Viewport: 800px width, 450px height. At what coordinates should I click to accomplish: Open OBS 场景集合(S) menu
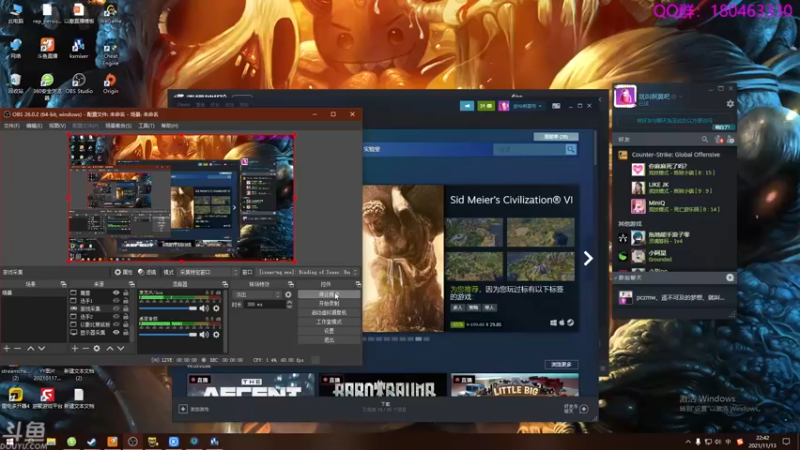coord(118,126)
